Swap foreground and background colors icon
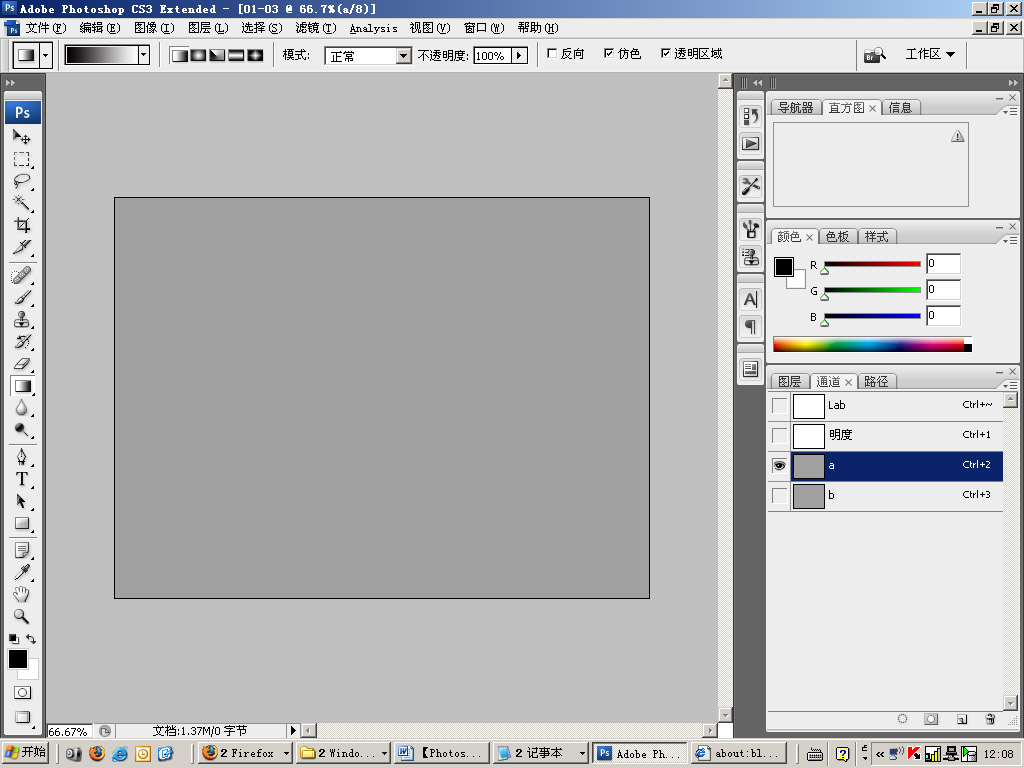This screenshot has width=1024, height=768. (31, 639)
